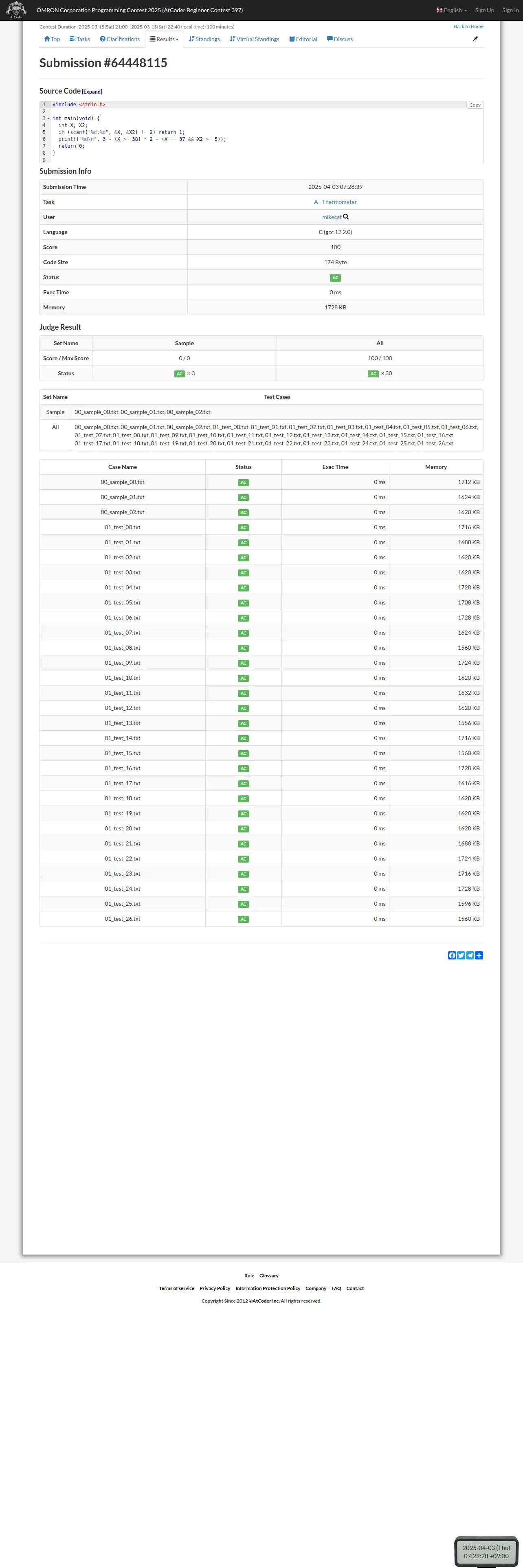Click AC badge for 00_sample_01.txt
This screenshot has width=523, height=1568.
pos(244,497)
